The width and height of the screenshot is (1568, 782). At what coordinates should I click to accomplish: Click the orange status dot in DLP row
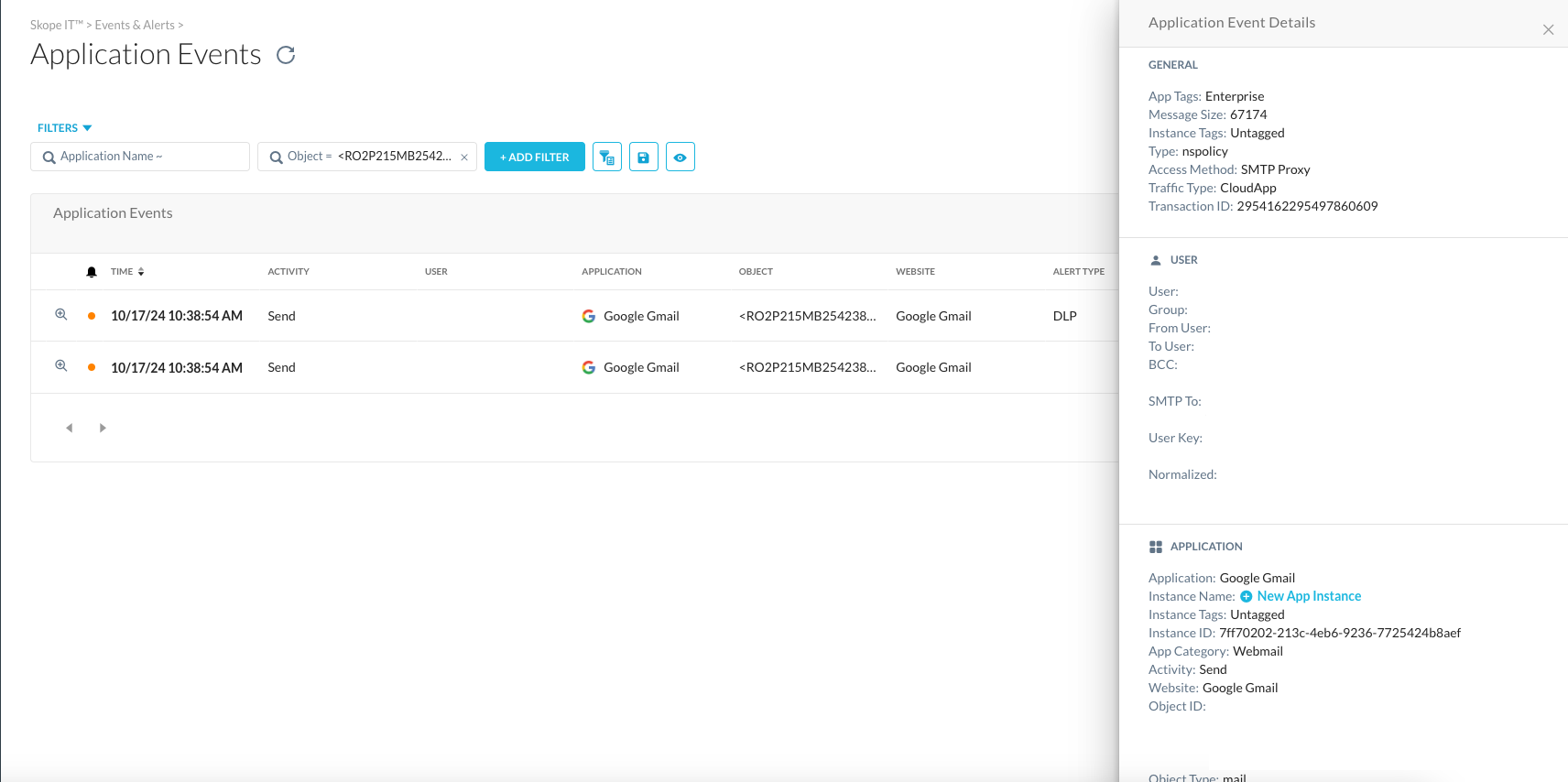92,316
